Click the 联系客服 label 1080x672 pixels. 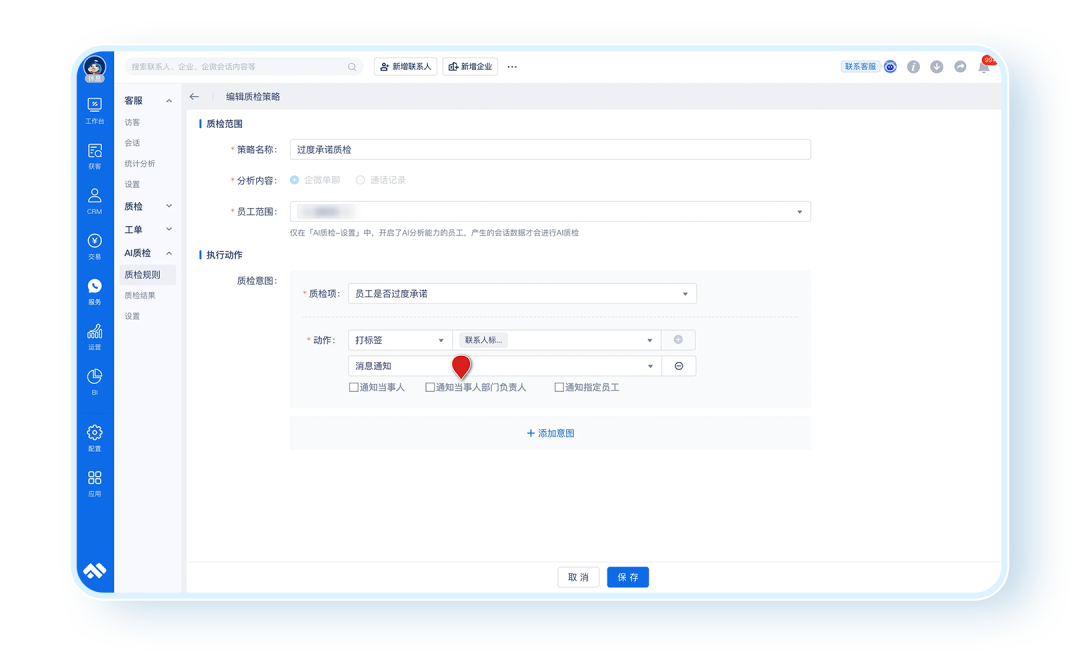[860, 67]
